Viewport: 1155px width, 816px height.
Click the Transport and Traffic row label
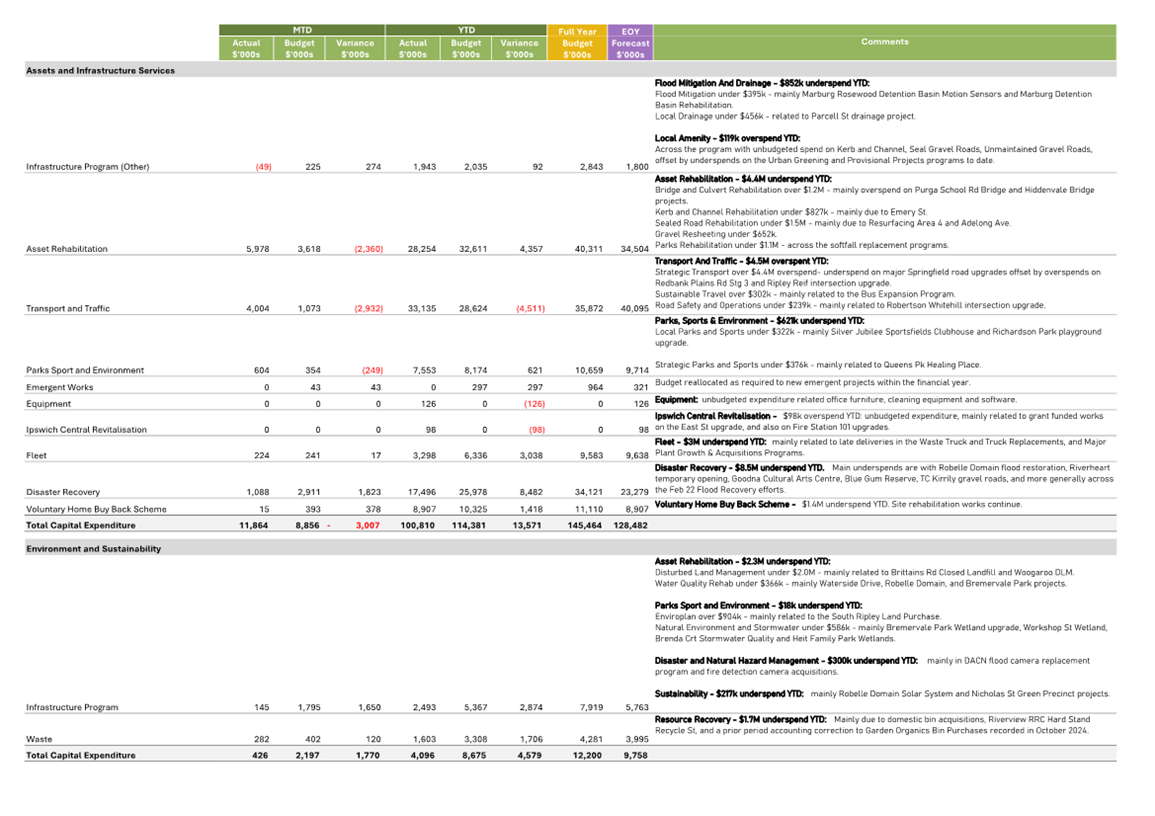pos(68,309)
